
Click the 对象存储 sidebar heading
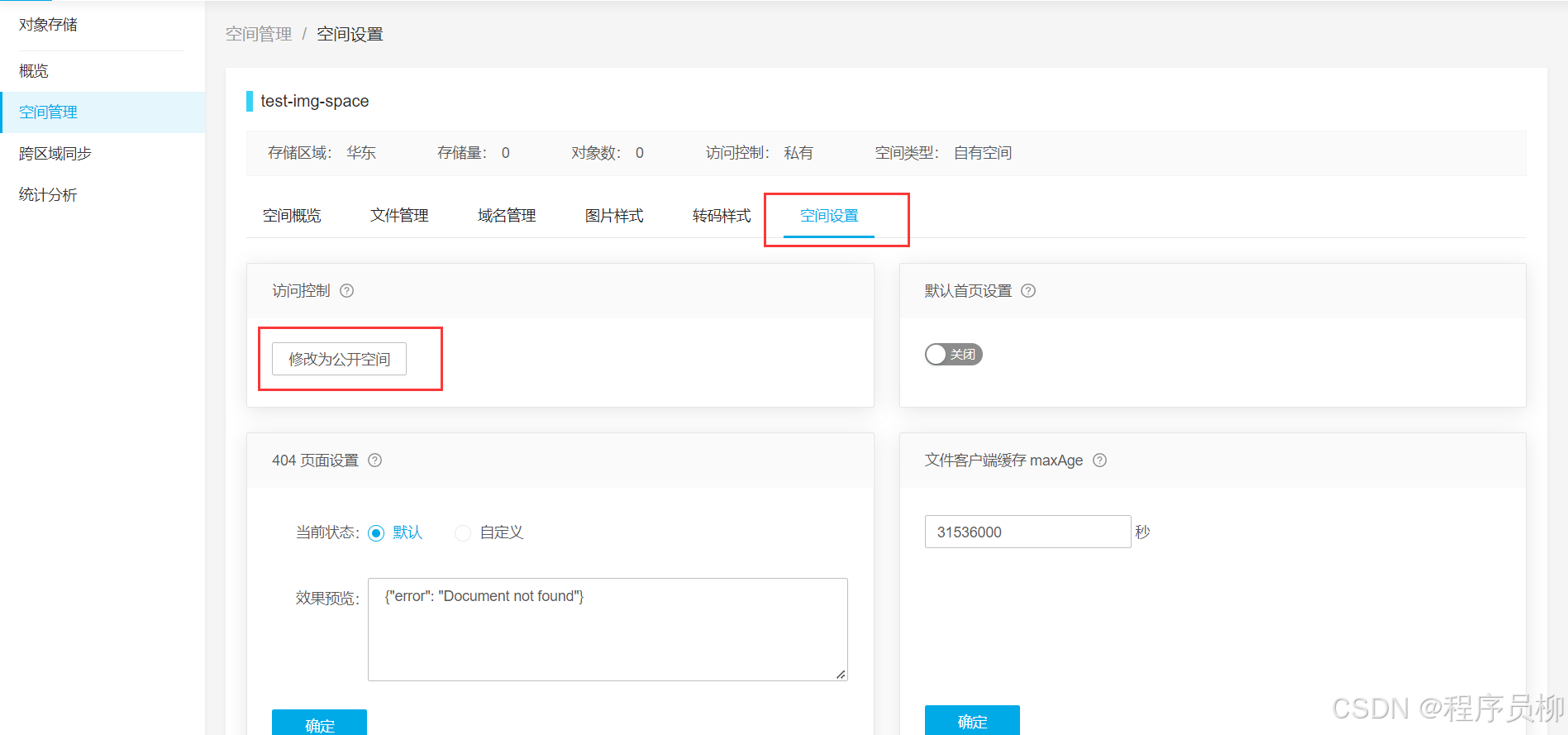pyautogui.click(x=48, y=25)
